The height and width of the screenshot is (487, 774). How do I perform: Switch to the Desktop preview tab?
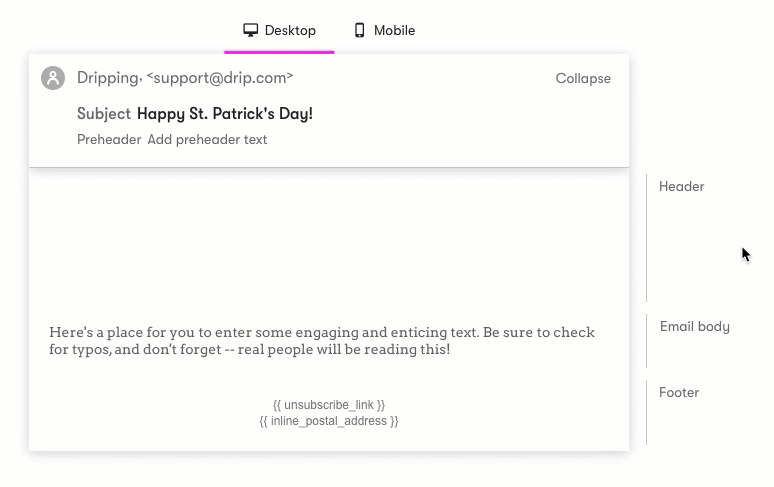point(279,31)
